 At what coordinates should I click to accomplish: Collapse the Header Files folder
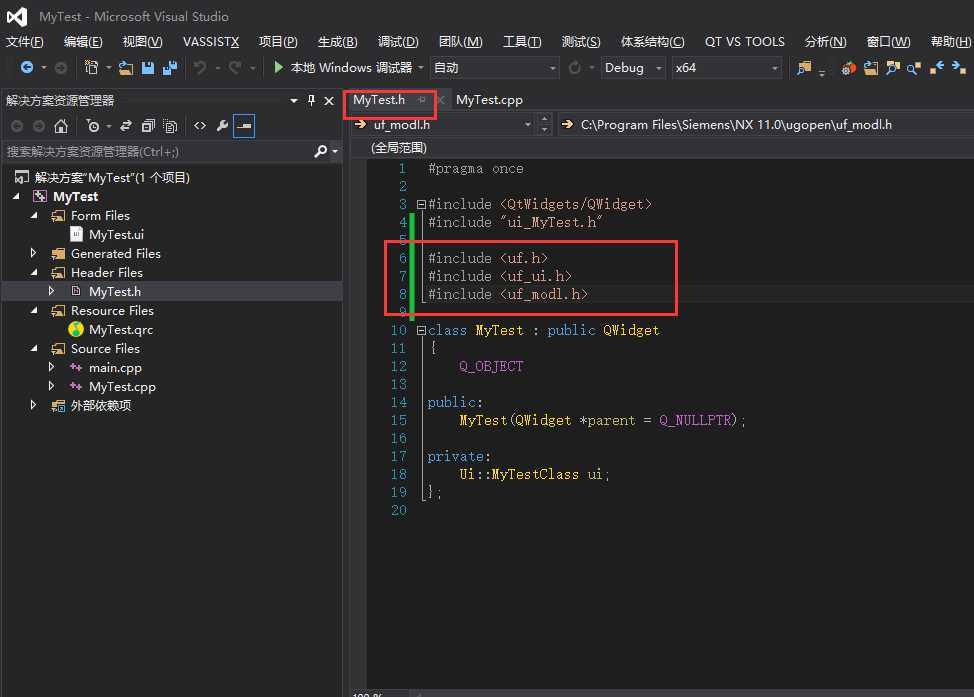coord(34,272)
